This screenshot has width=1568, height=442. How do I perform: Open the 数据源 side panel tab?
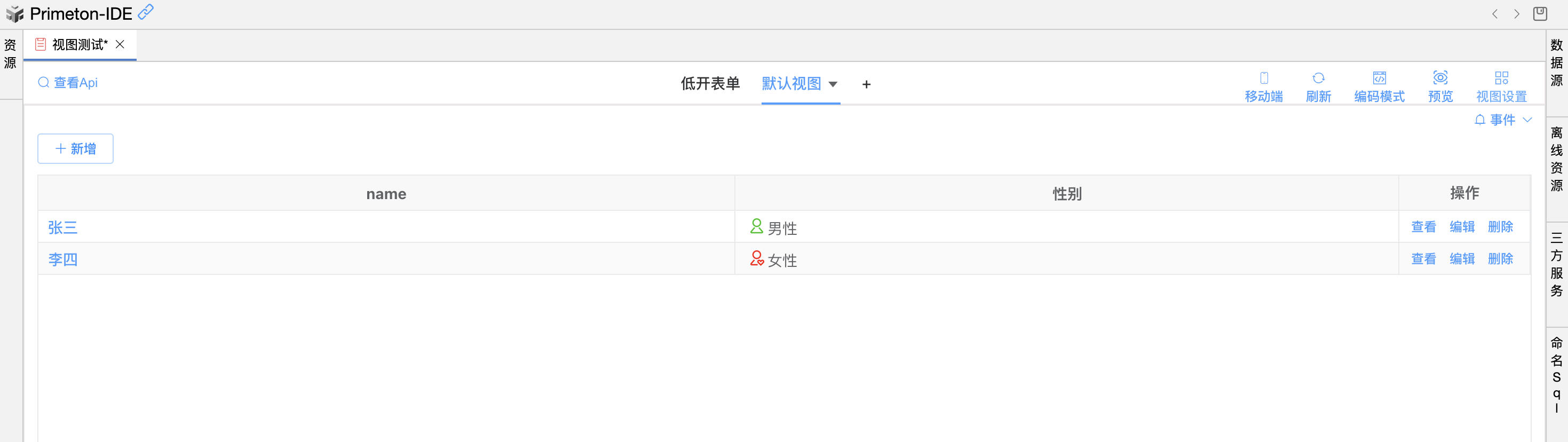(x=1556, y=62)
